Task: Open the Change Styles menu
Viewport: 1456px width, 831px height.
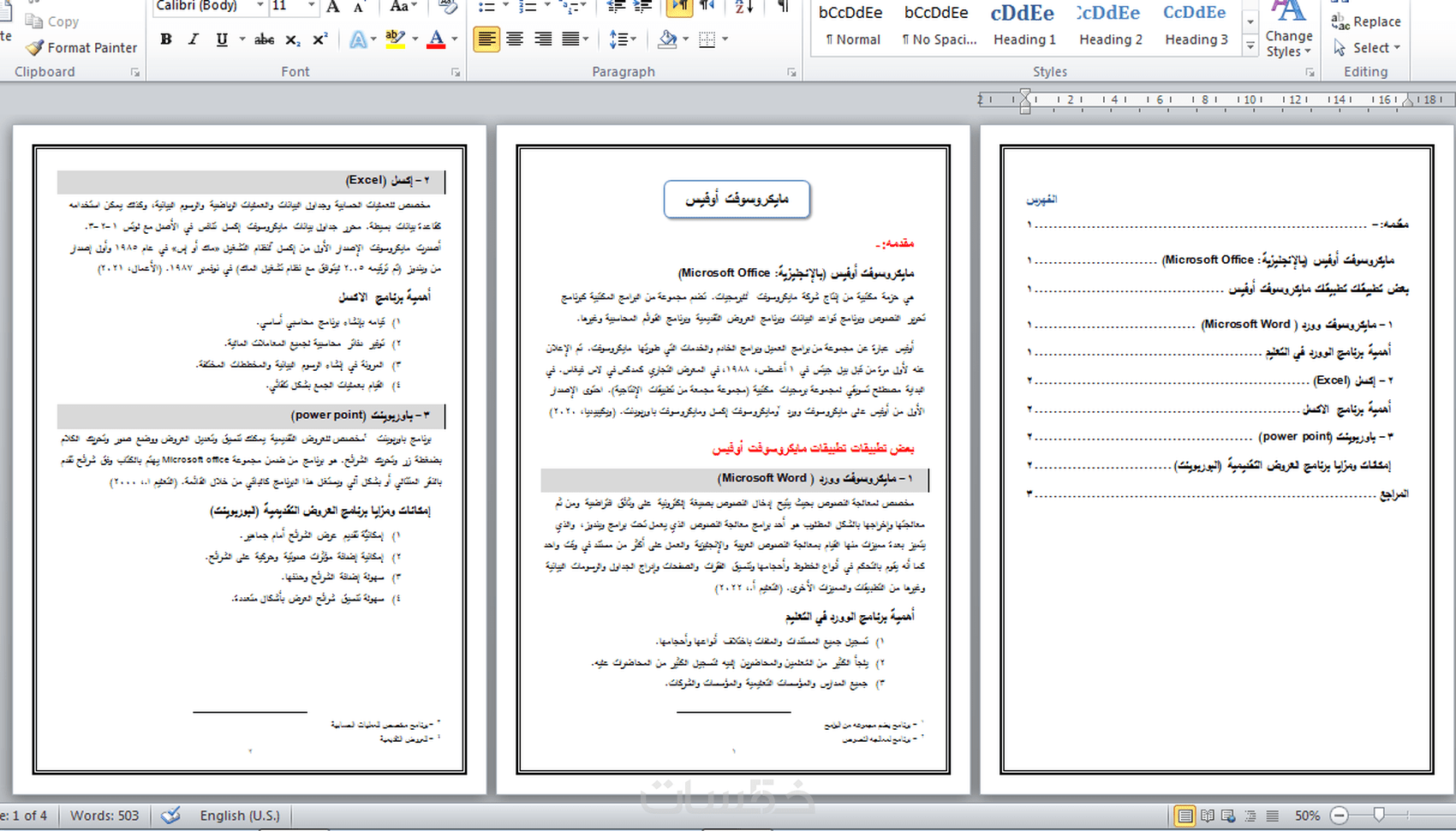Action: pyautogui.click(x=1289, y=30)
